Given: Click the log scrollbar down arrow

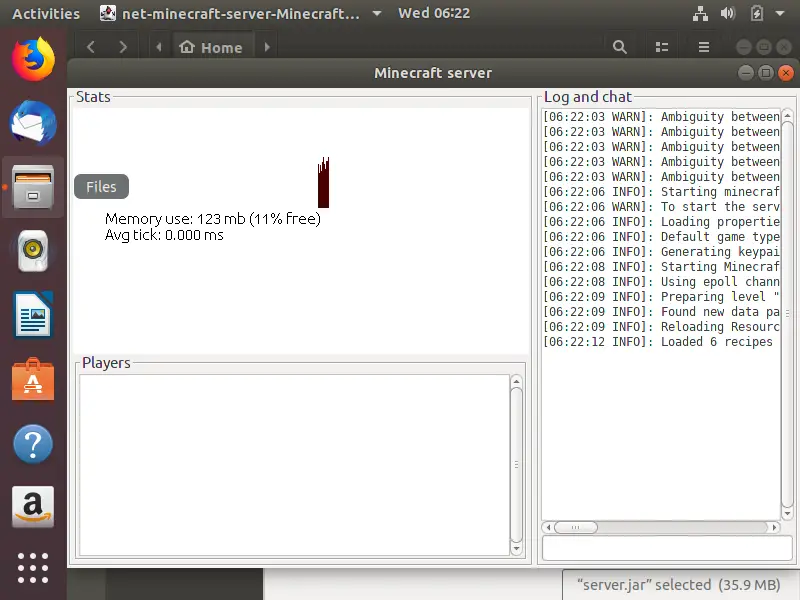Looking at the screenshot, I should pos(787,513).
